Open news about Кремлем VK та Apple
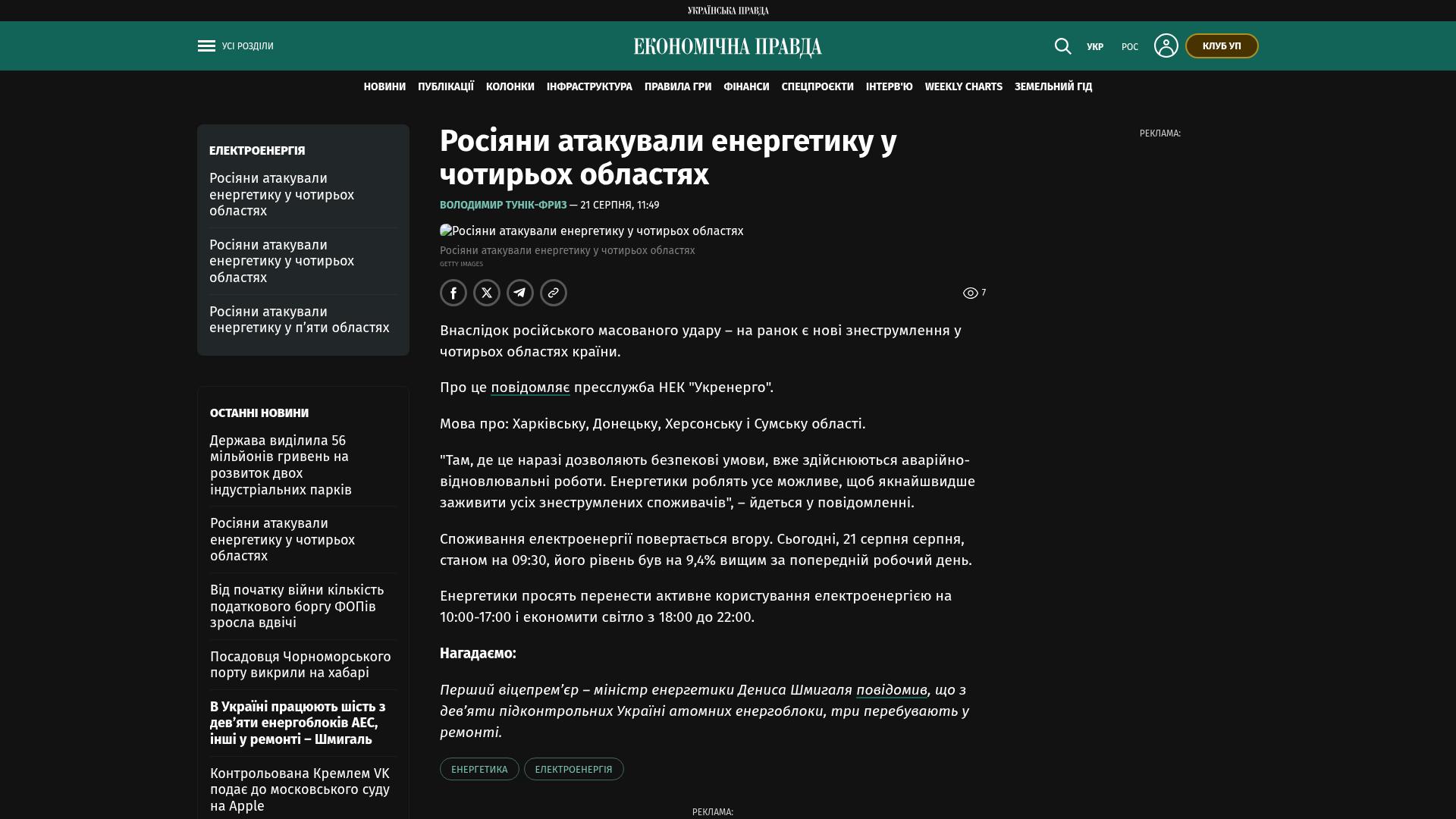Image resolution: width=1456 pixels, height=819 pixels. (x=300, y=789)
